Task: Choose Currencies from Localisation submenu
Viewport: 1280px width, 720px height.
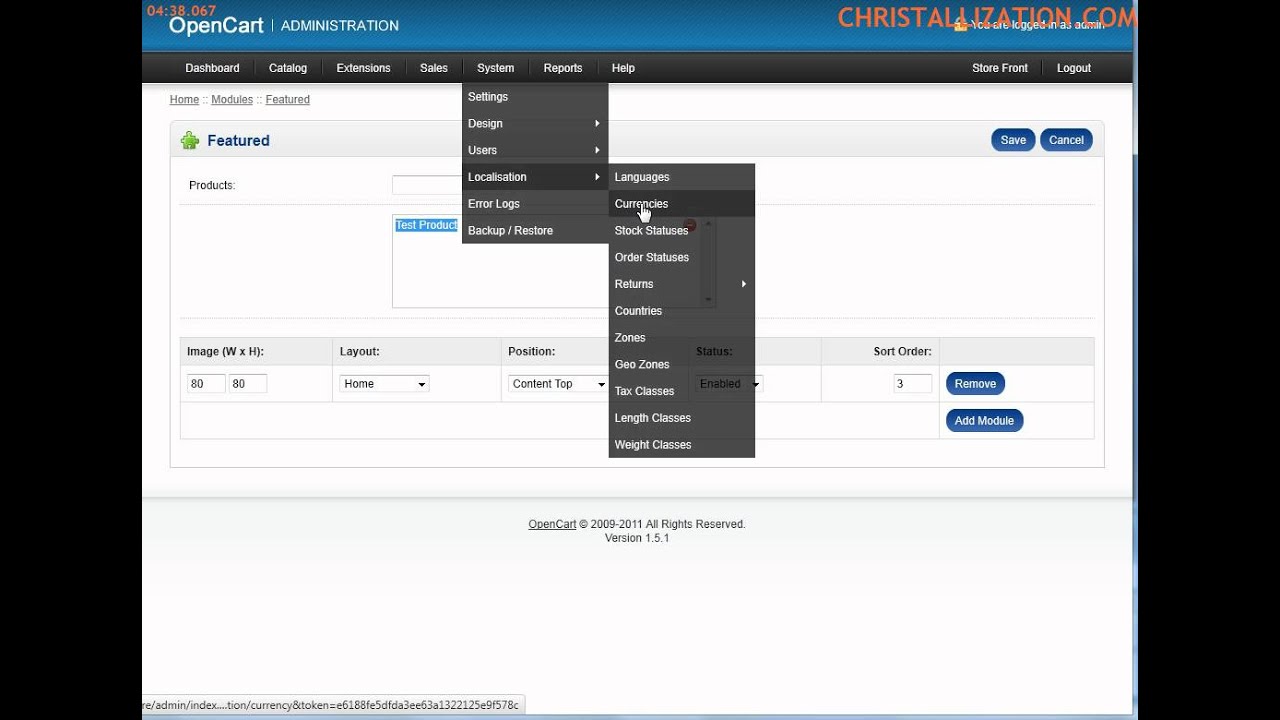Action: [x=681, y=204]
